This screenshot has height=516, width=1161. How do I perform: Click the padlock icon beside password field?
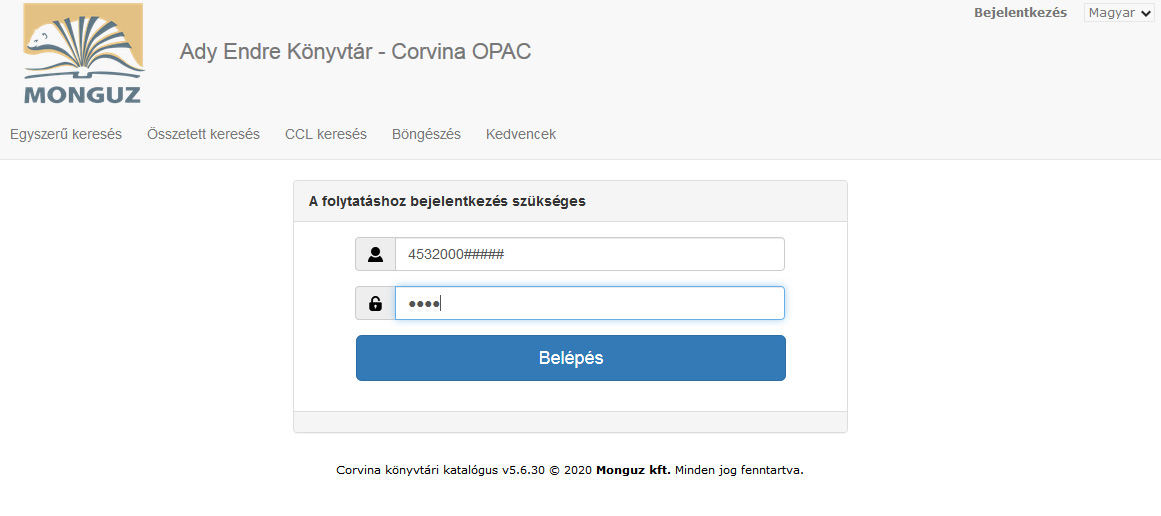pos(375,303)
